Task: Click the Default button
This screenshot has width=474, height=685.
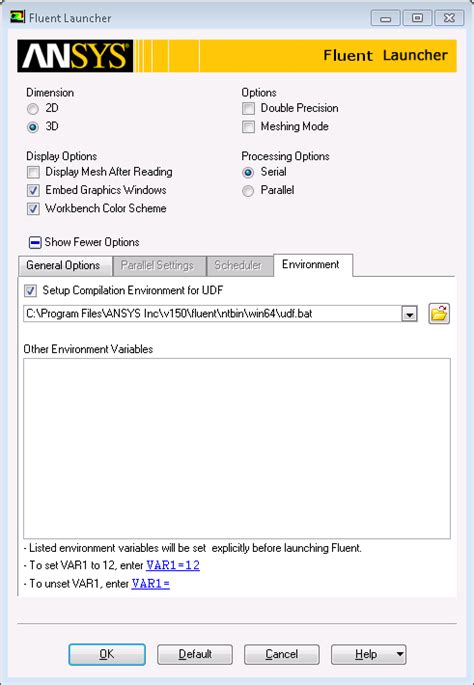Action: pos(195,654)
